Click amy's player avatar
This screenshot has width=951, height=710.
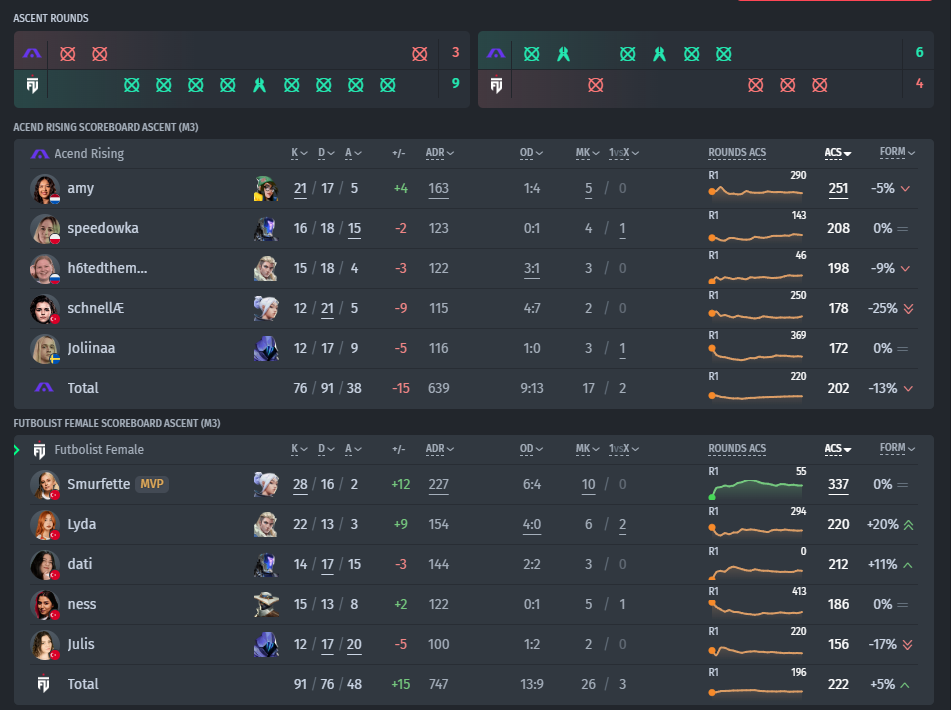pos(45,189)
